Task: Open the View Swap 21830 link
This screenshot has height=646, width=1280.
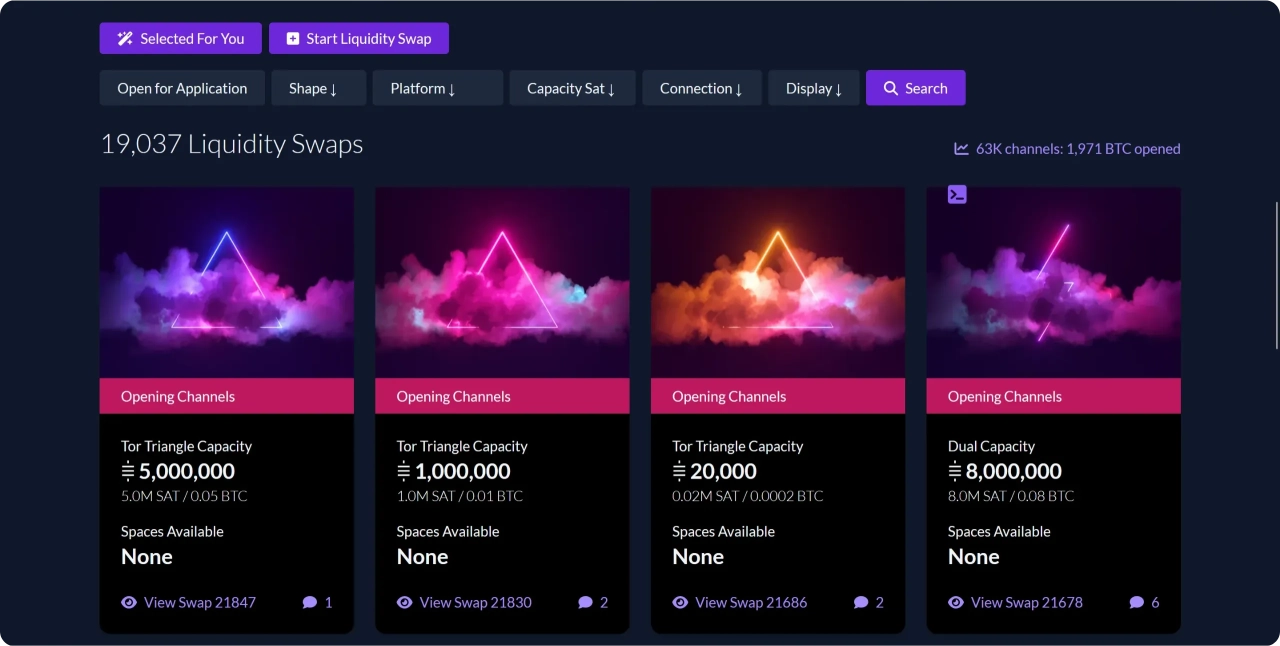Action: [x=475, y=602]
